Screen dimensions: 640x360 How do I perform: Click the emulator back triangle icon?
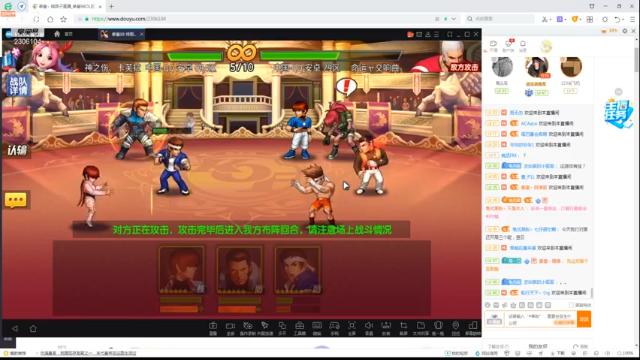click(15, 328)
